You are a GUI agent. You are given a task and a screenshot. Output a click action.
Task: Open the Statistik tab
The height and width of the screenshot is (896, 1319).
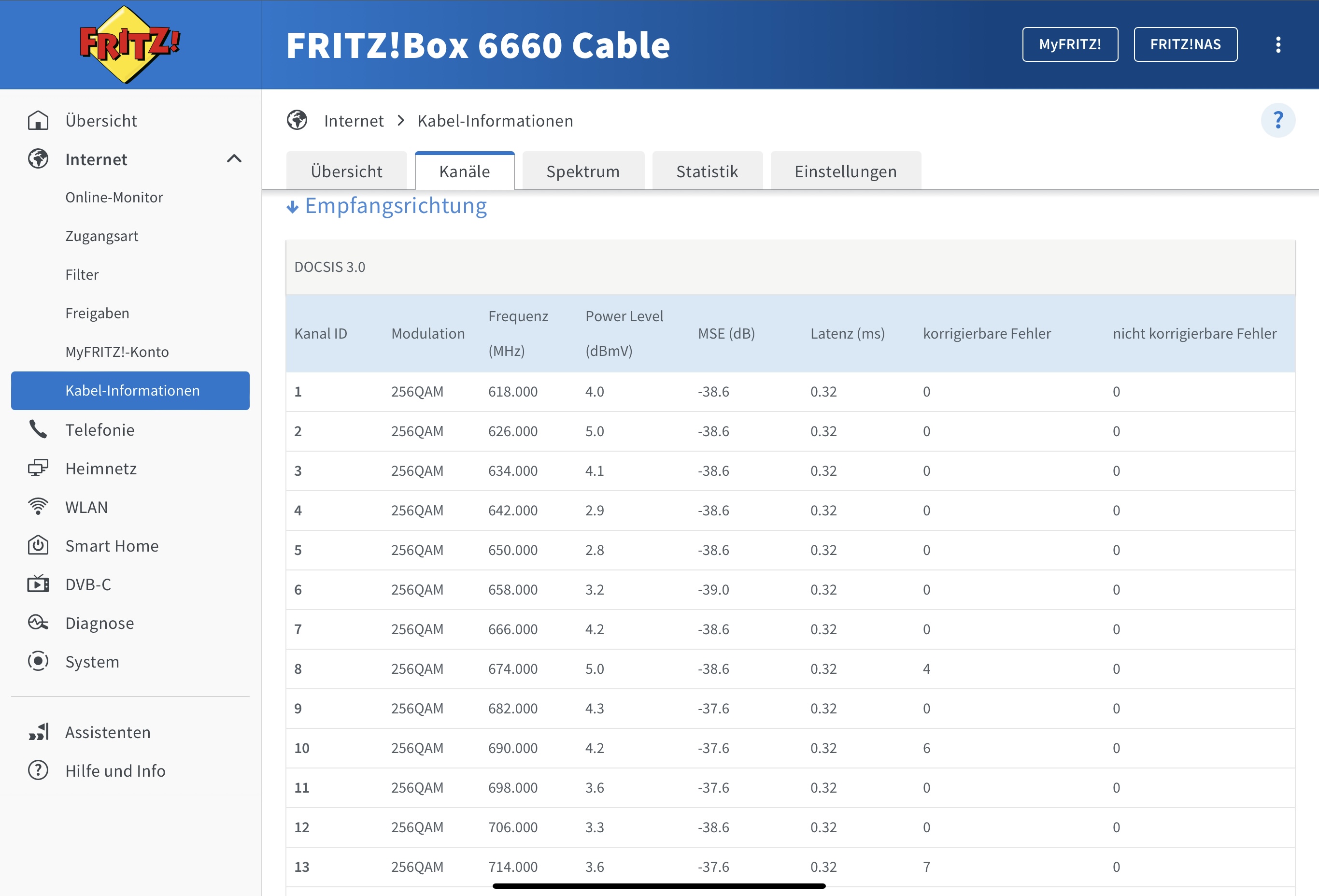(x=707, y=171)
